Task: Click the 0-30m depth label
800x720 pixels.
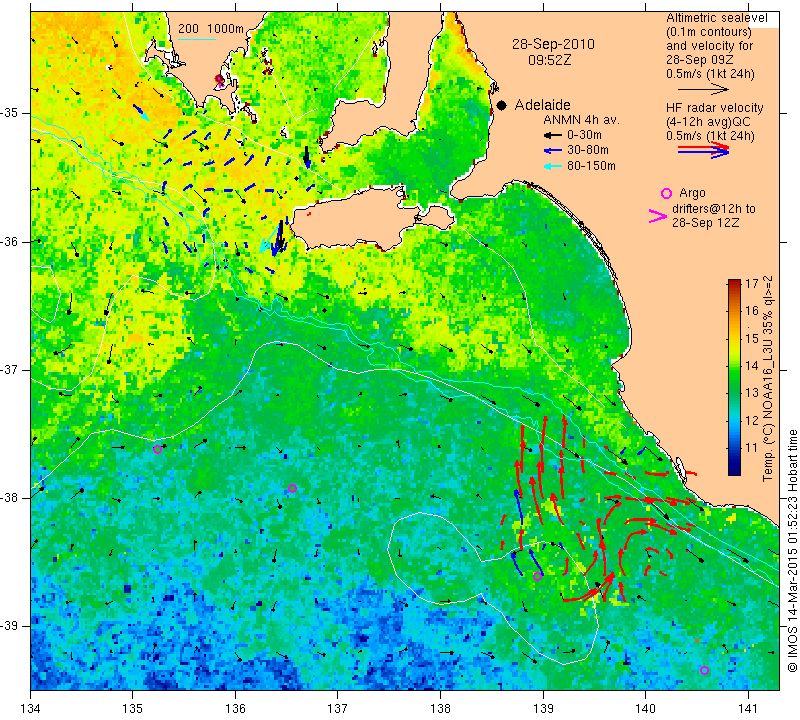Action: point(584,135)
